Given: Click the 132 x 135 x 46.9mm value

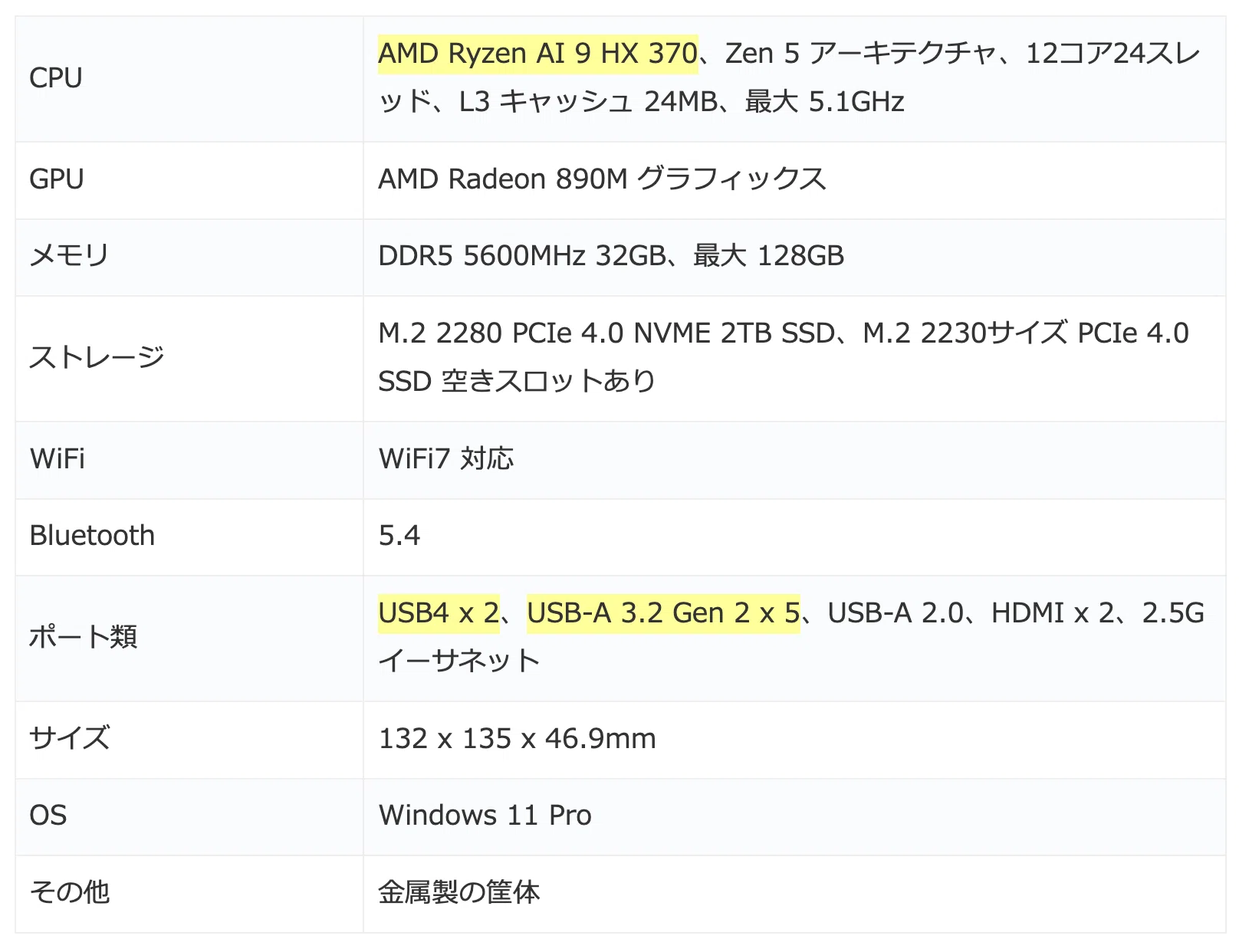Looking at the screenshot, I should [x=518, y=738].
